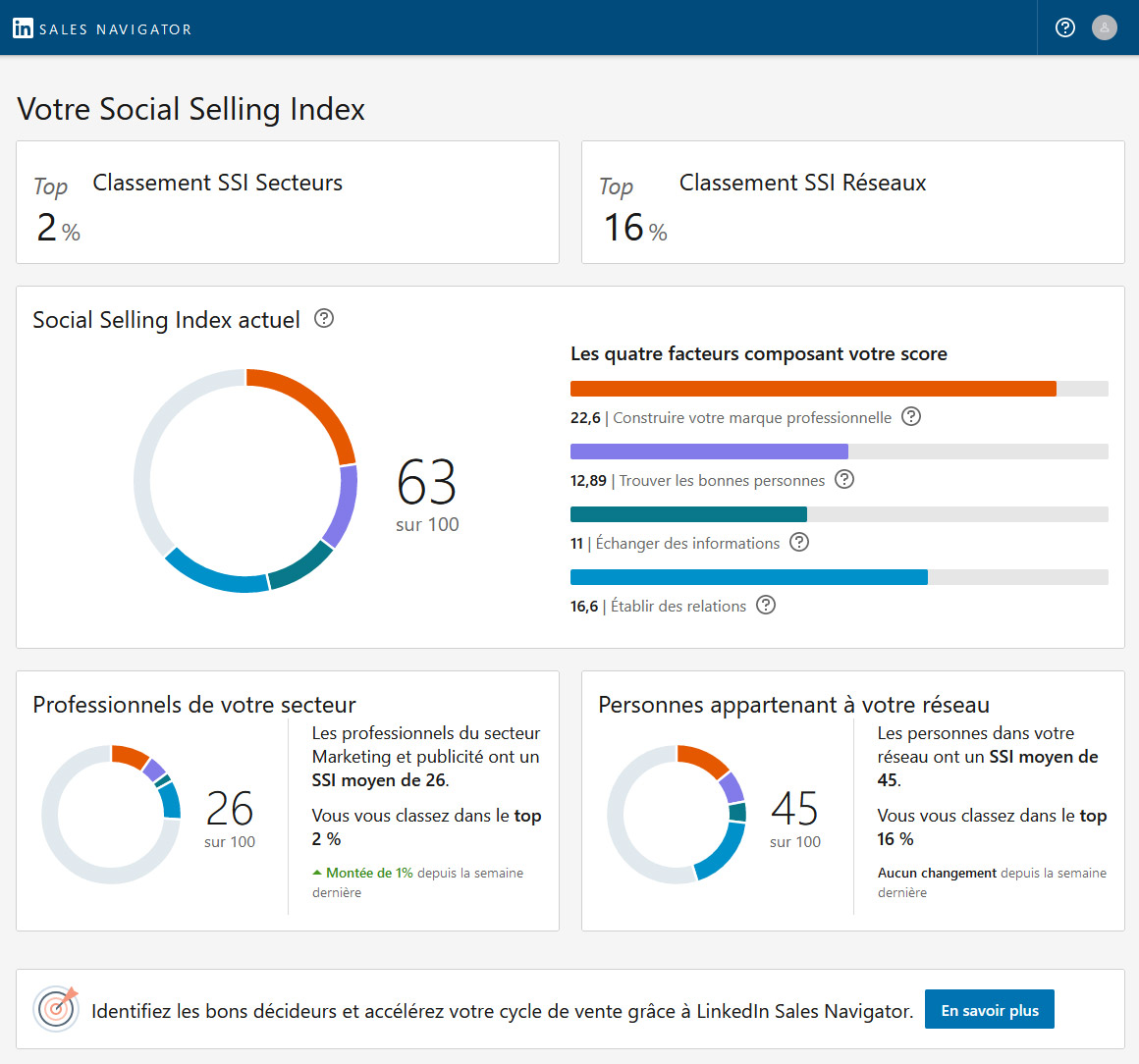The width and height of the screenshot is (1139, 1064).
Task: Click the 12,89 score value
Action: (x=588, y=481)
